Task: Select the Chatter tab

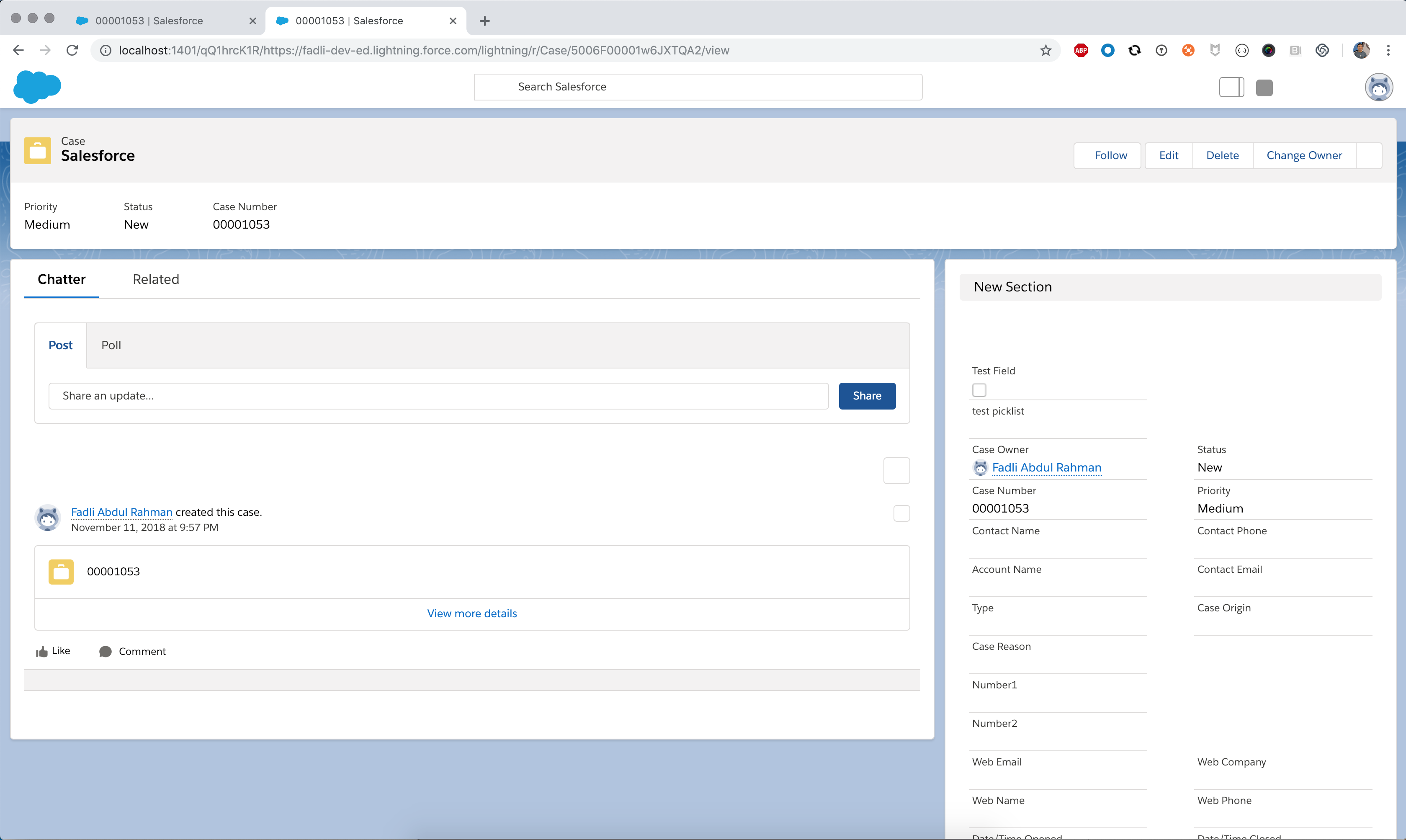Action: 61,280
